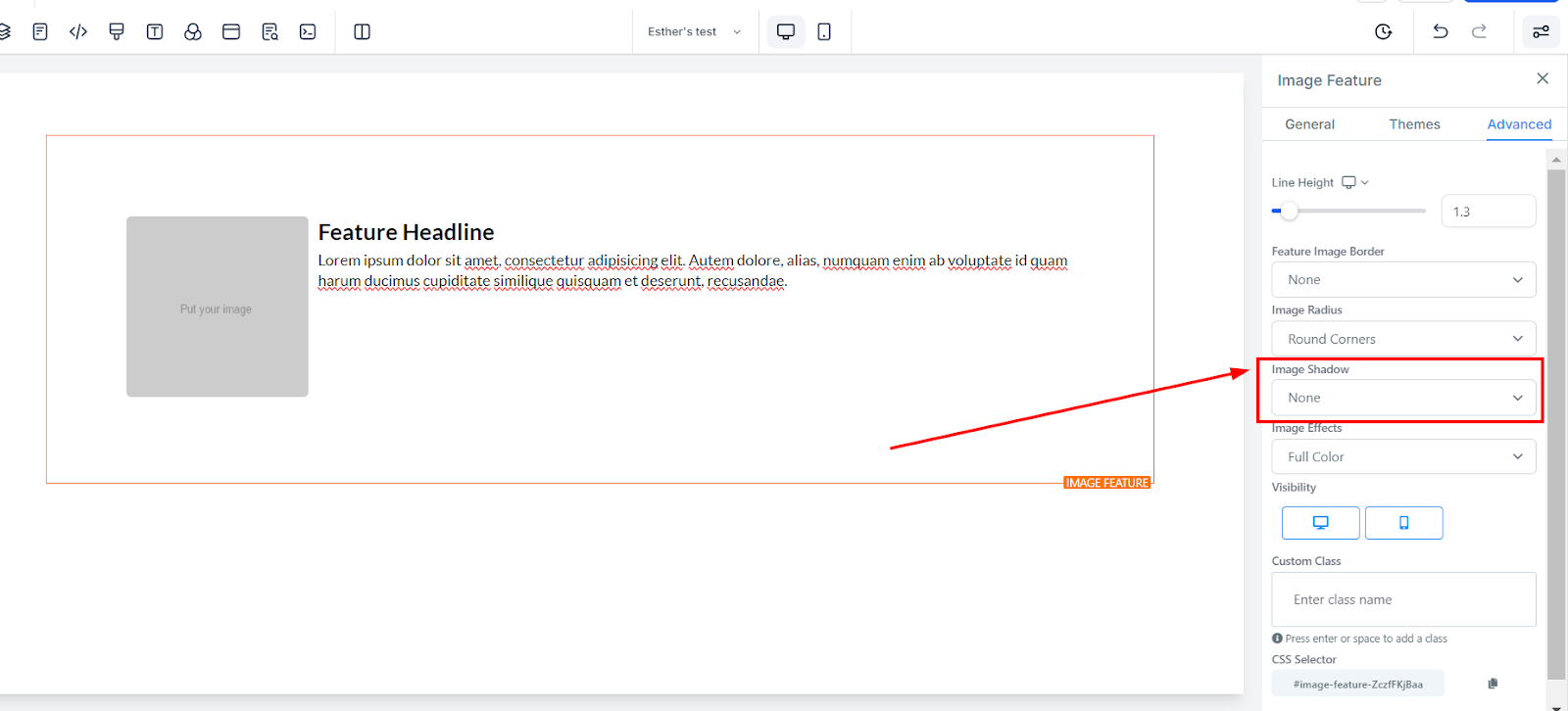This screenshot has height=711, width=1568.
Task: Open the Image Radius dropdown
Action: click(1403, 339)
